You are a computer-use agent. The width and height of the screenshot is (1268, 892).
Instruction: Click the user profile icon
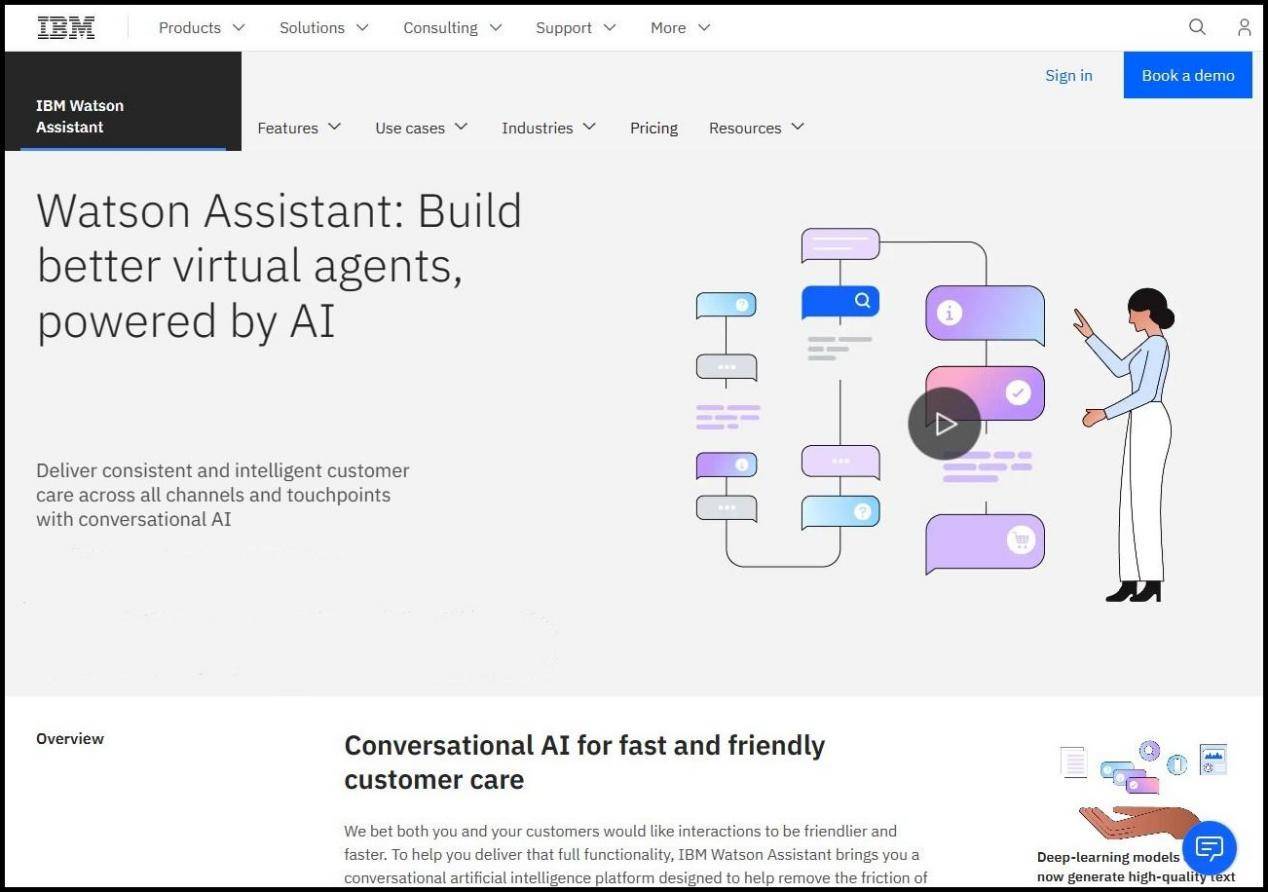click(1244, 28)
